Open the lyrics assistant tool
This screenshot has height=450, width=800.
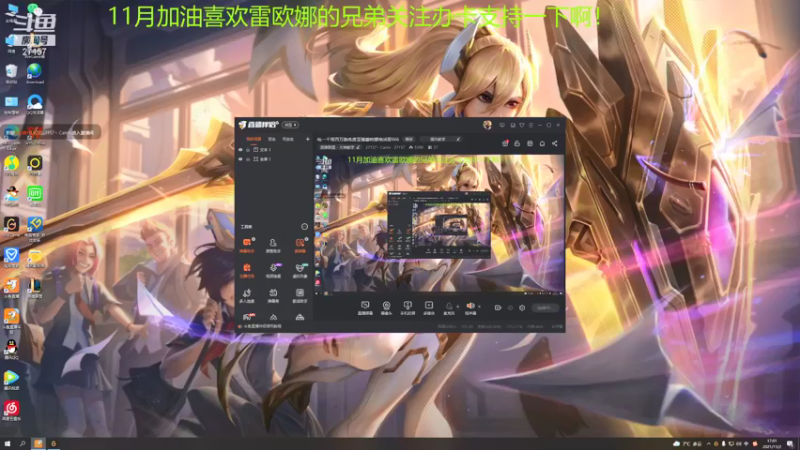300,295
